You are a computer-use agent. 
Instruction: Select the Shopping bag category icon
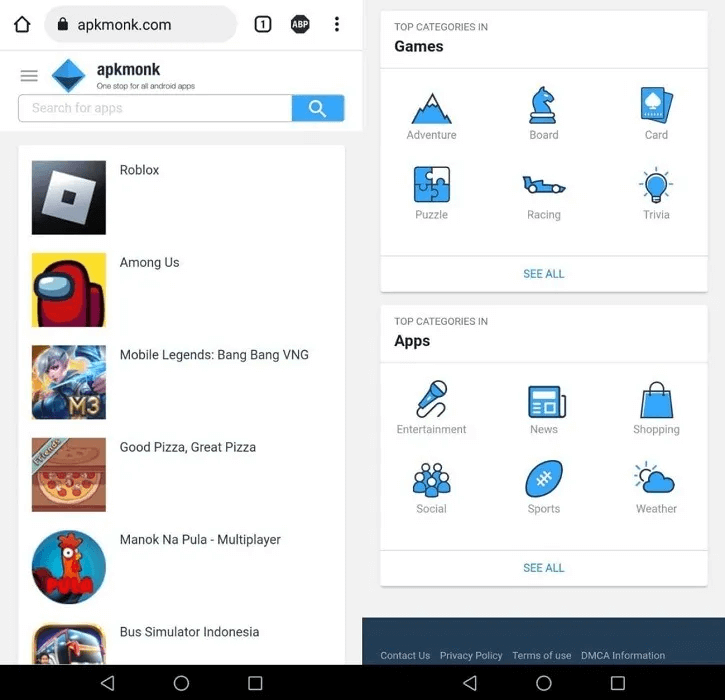(x=656, y=400)
